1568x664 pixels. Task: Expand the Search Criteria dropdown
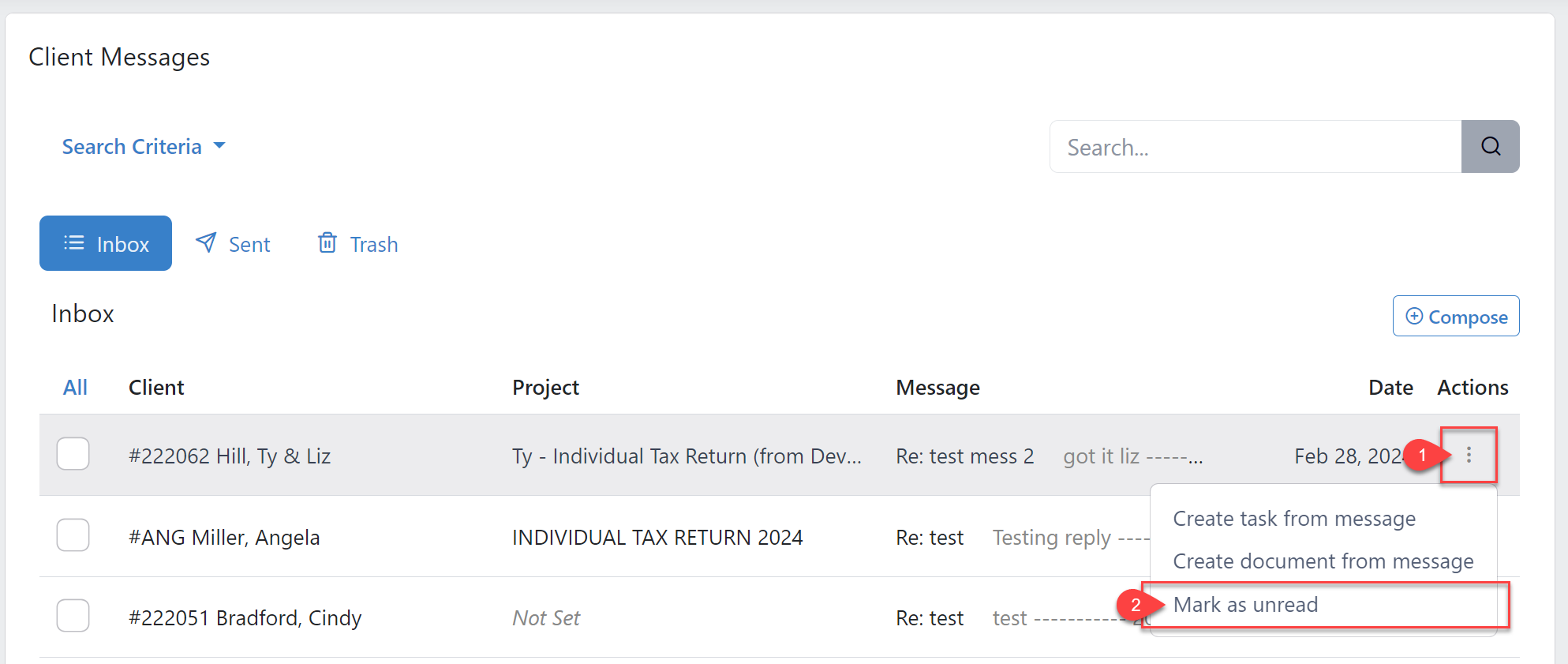[132, 146]
